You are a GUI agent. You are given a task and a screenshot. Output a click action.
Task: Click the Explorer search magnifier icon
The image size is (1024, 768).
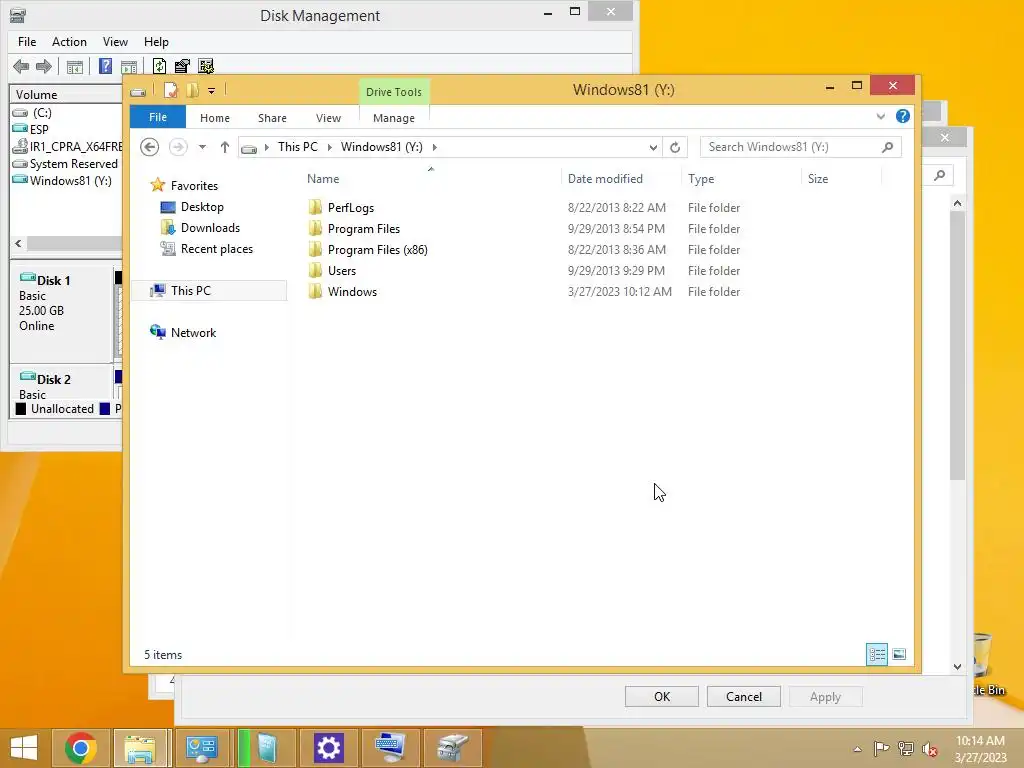[888, 148]
